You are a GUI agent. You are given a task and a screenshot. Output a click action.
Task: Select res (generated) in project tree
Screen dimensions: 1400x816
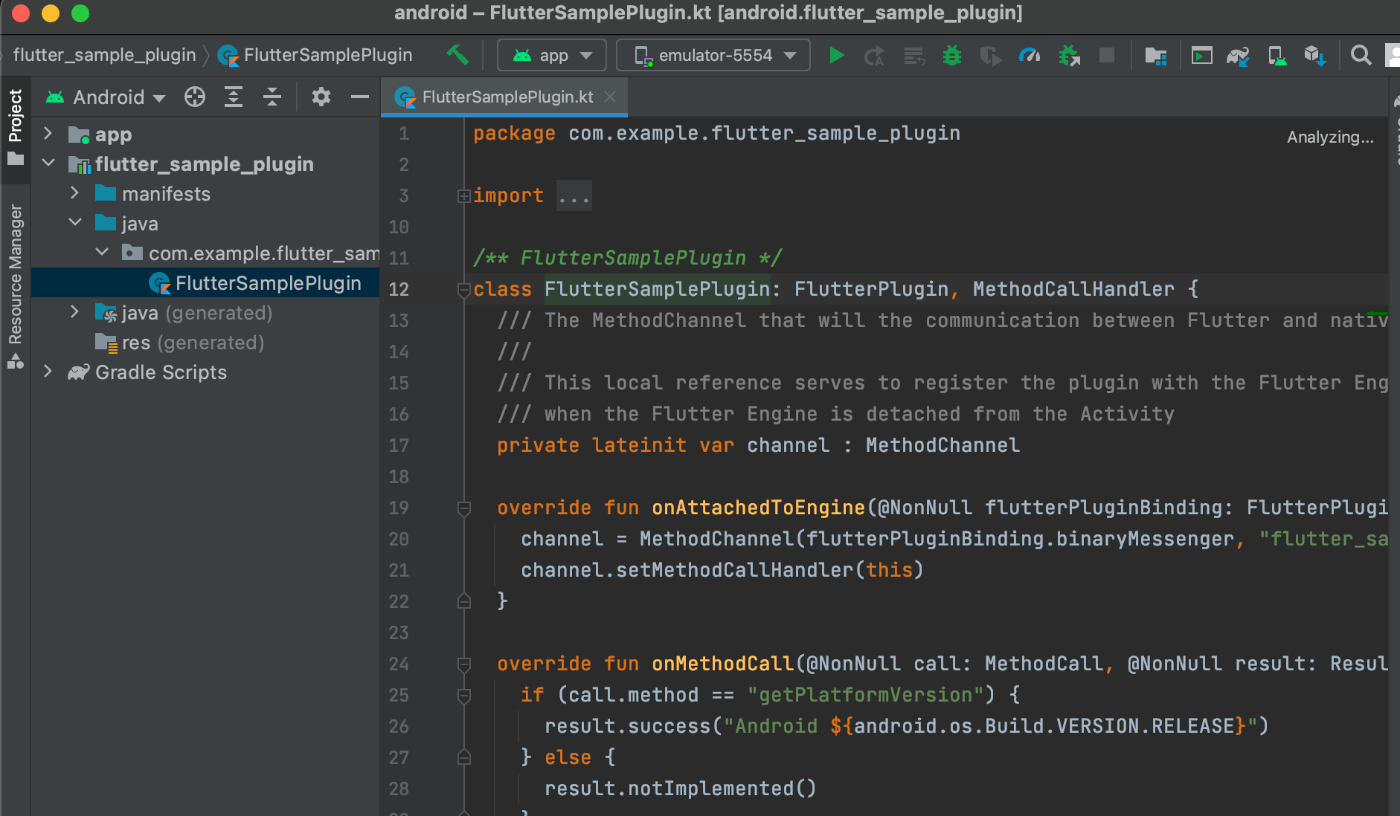pyautogui.click(x=193, y=343)
